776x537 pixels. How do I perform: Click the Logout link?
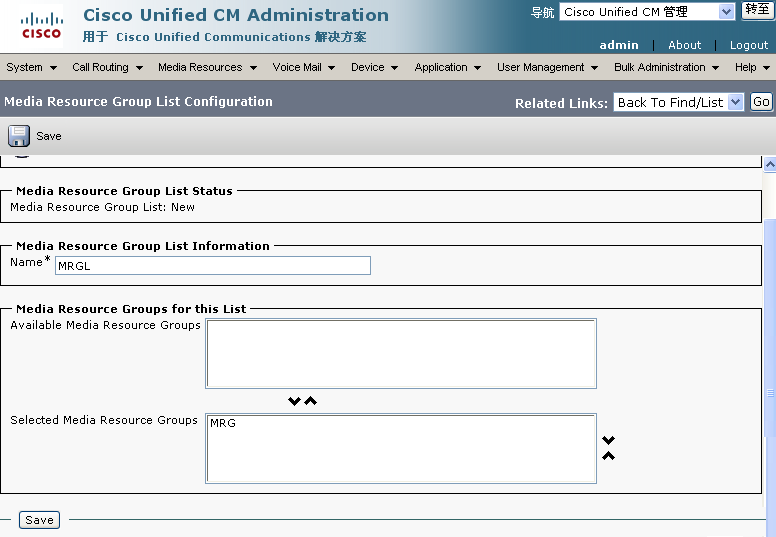pos(749,45)
